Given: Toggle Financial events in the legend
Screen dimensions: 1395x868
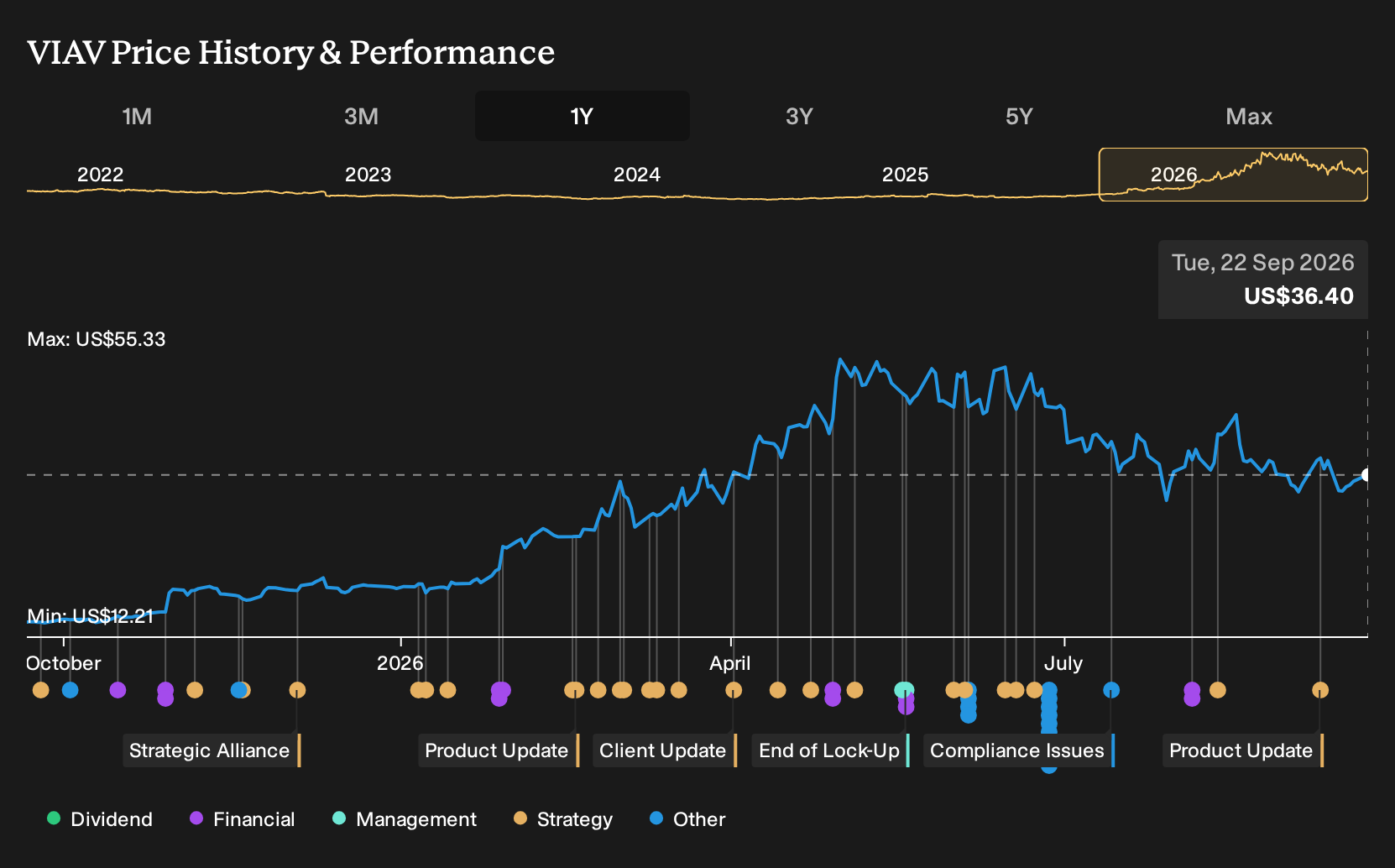Looking at the screenshot, I should pyautogui.click(x=243, y=818).
